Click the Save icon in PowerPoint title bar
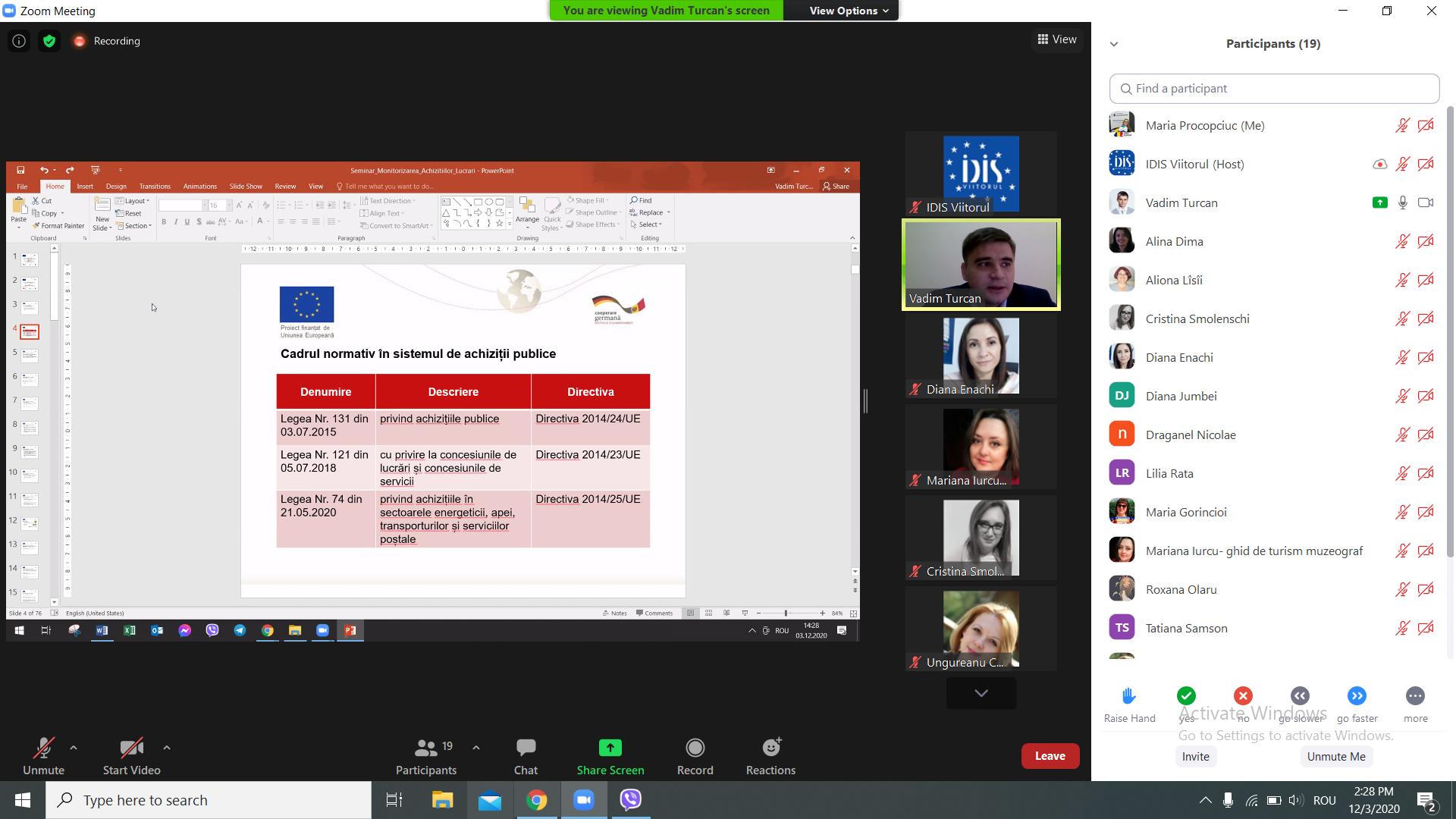1456x819 pixels. [20, 170]
